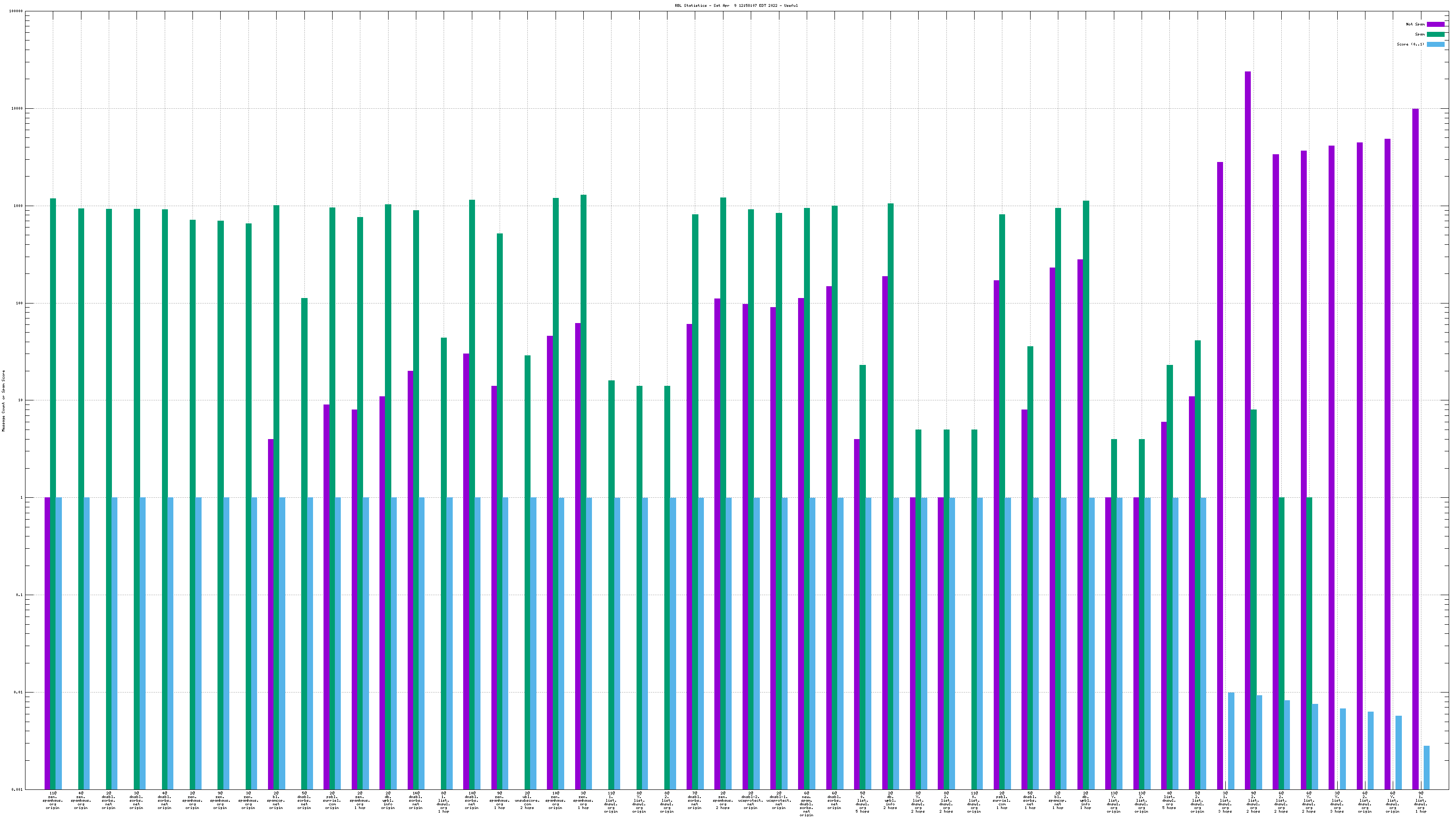Click the 'ubl.unsubscore.com 2 hops' x-axis label
This screenshot has width=1456, height=819.
coord(527,801)
